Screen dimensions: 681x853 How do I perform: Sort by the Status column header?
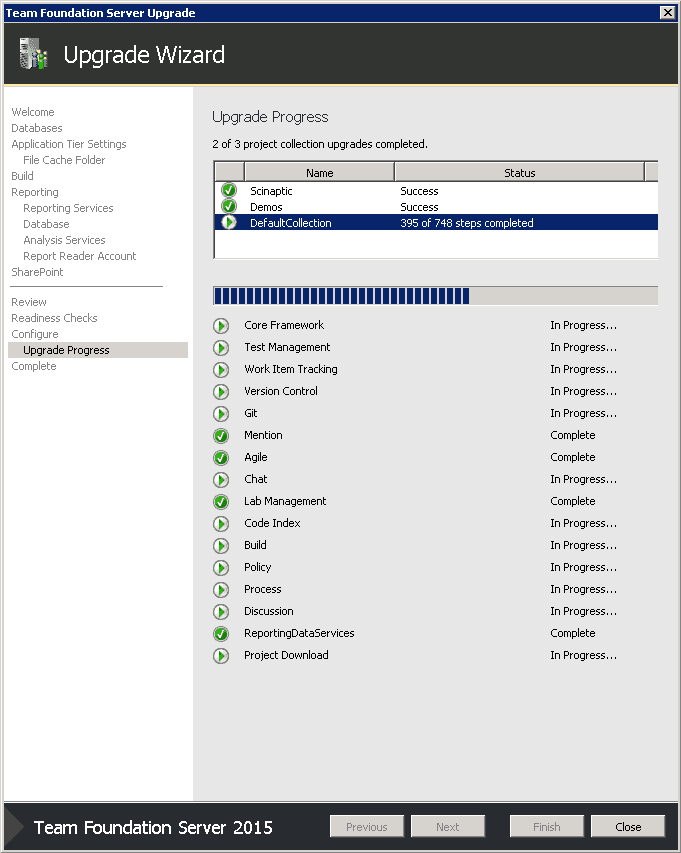(519, 173)
